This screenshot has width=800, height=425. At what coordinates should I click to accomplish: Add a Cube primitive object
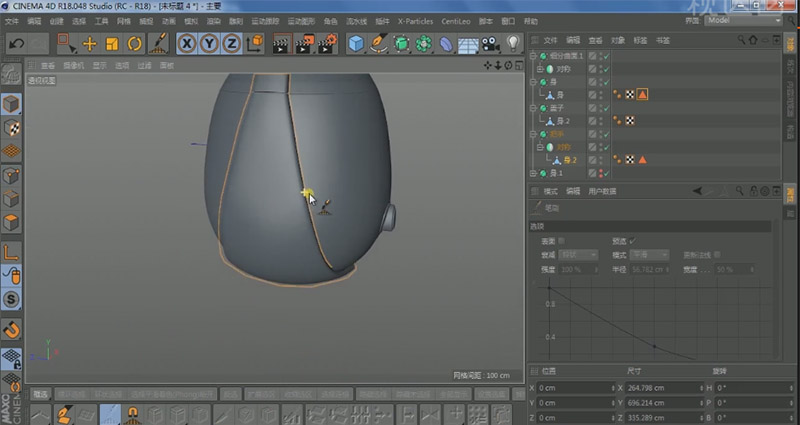point(356,44)
